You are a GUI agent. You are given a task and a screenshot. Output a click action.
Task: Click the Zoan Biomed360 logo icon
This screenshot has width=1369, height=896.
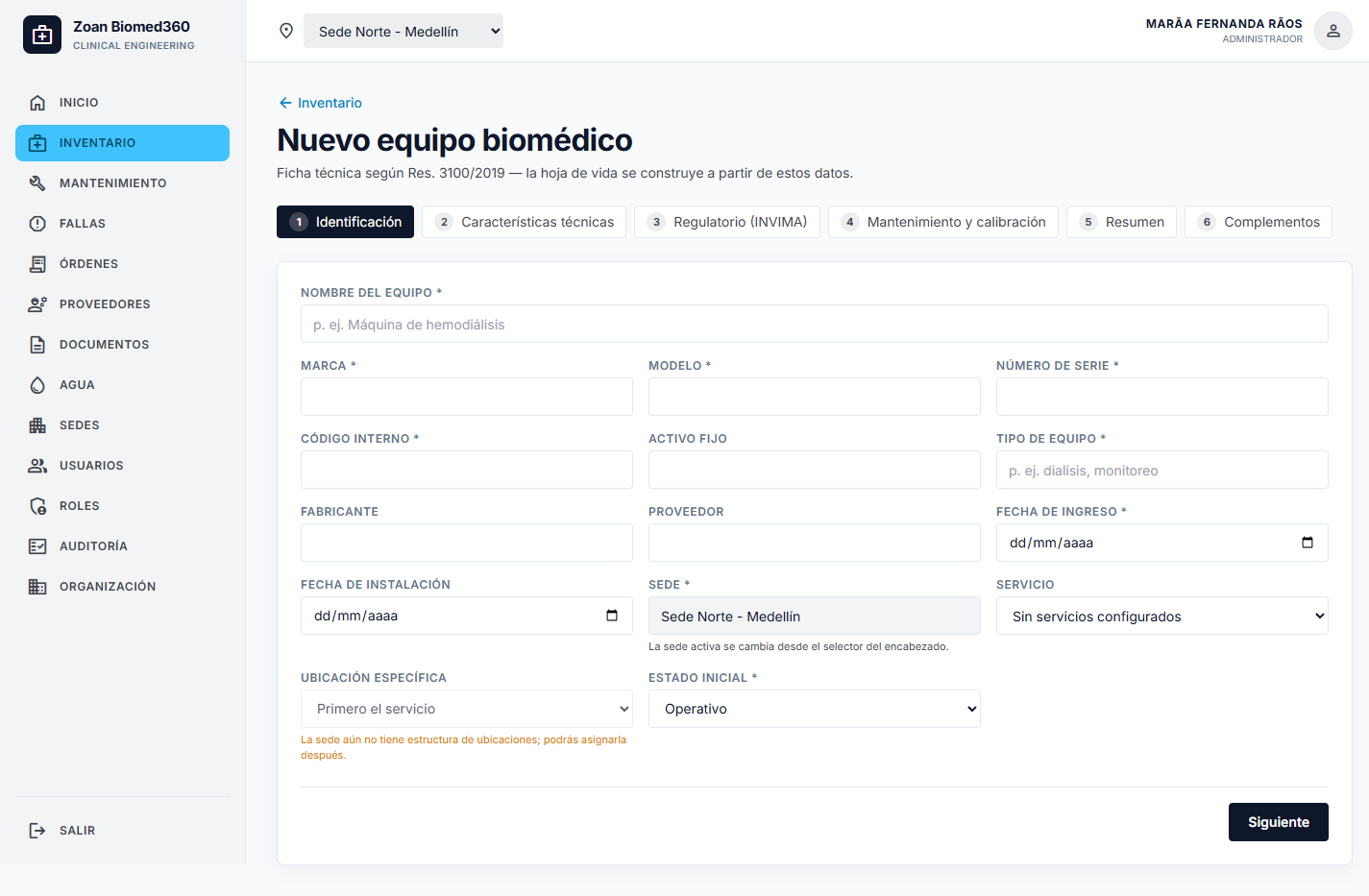[x=42, y=35]
